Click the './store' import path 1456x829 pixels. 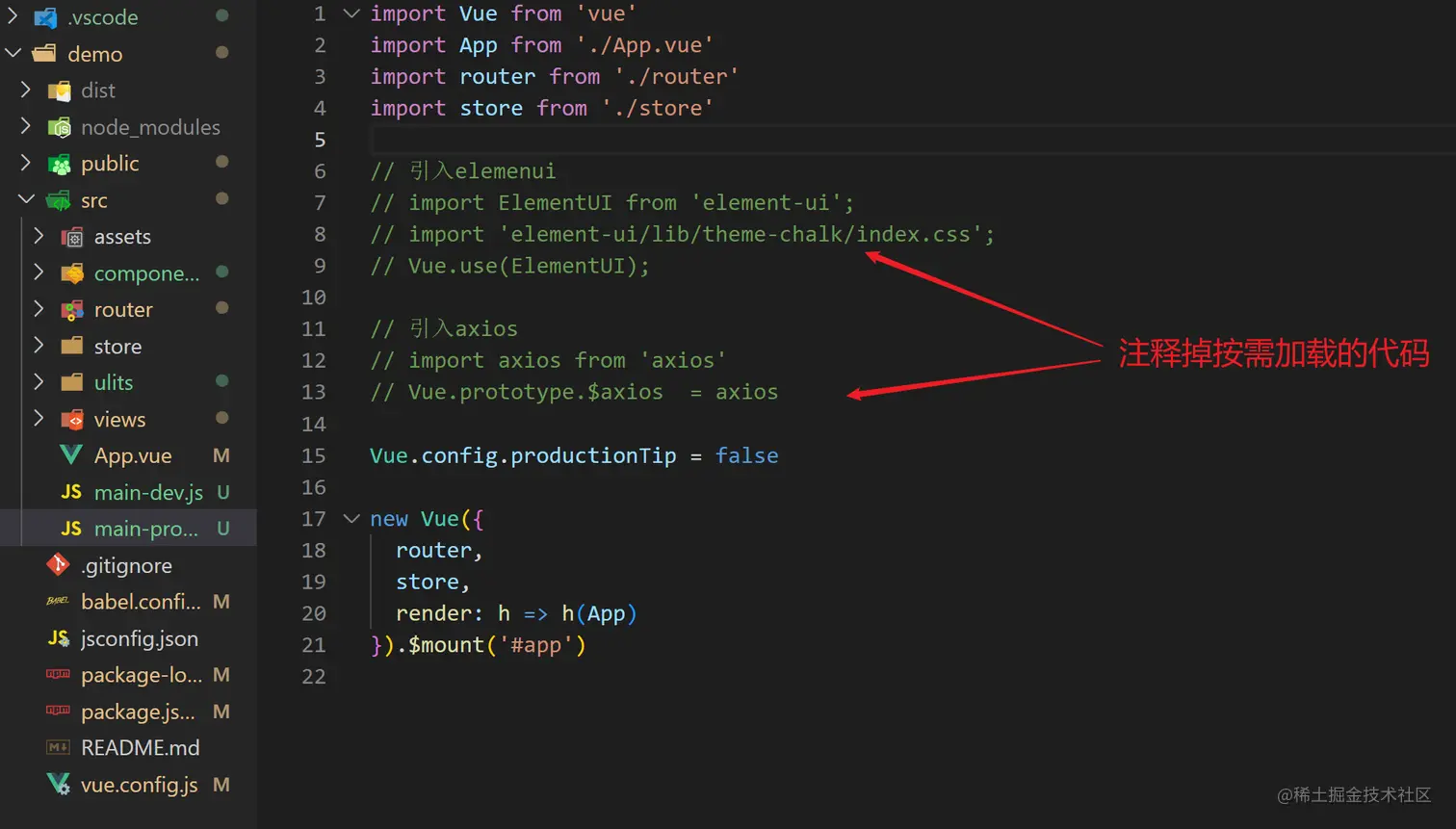tap(658, 108)
